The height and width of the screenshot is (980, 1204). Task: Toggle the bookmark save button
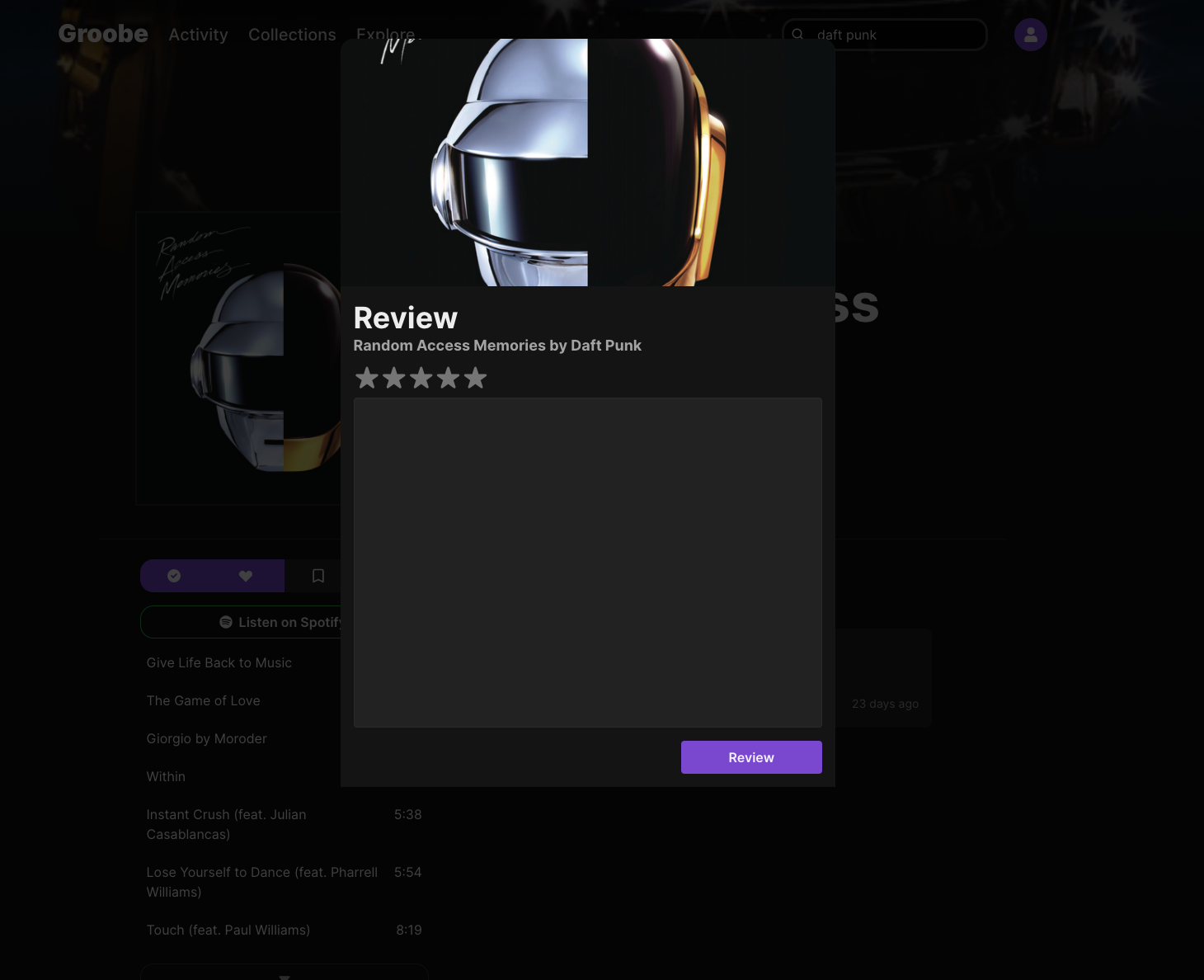318,576
